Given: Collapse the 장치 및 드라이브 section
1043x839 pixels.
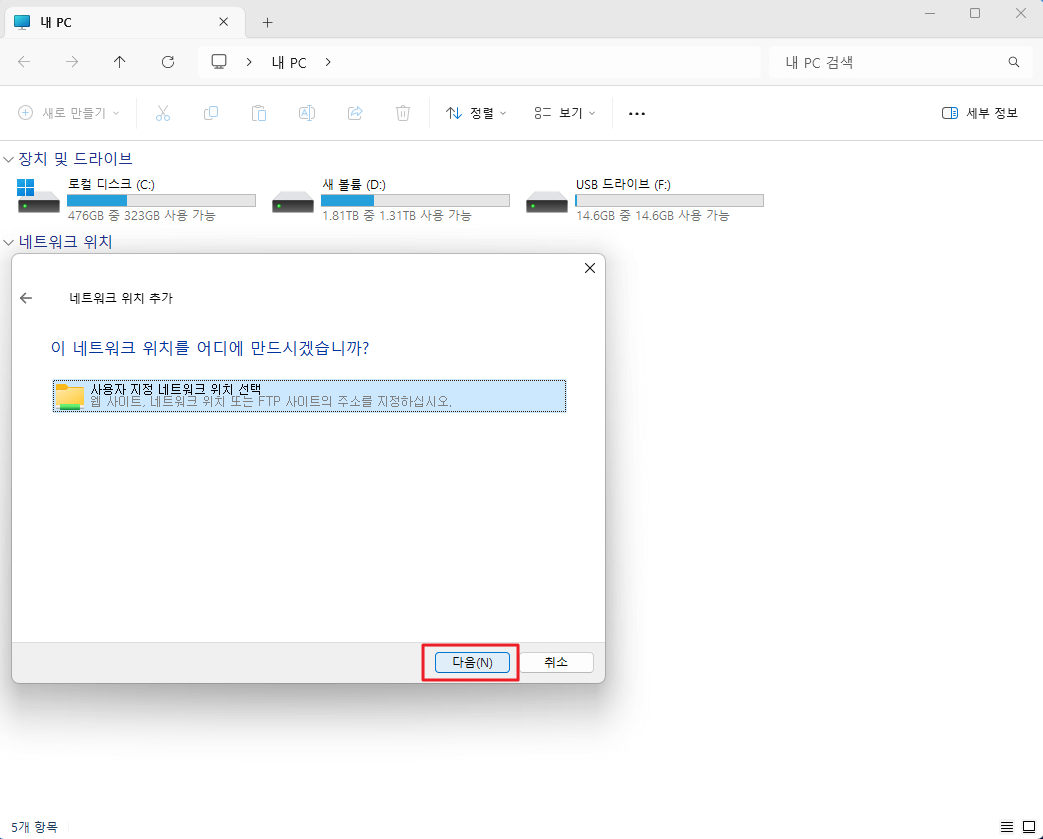Looking at the screenshot, I should [x=8, y=158].
